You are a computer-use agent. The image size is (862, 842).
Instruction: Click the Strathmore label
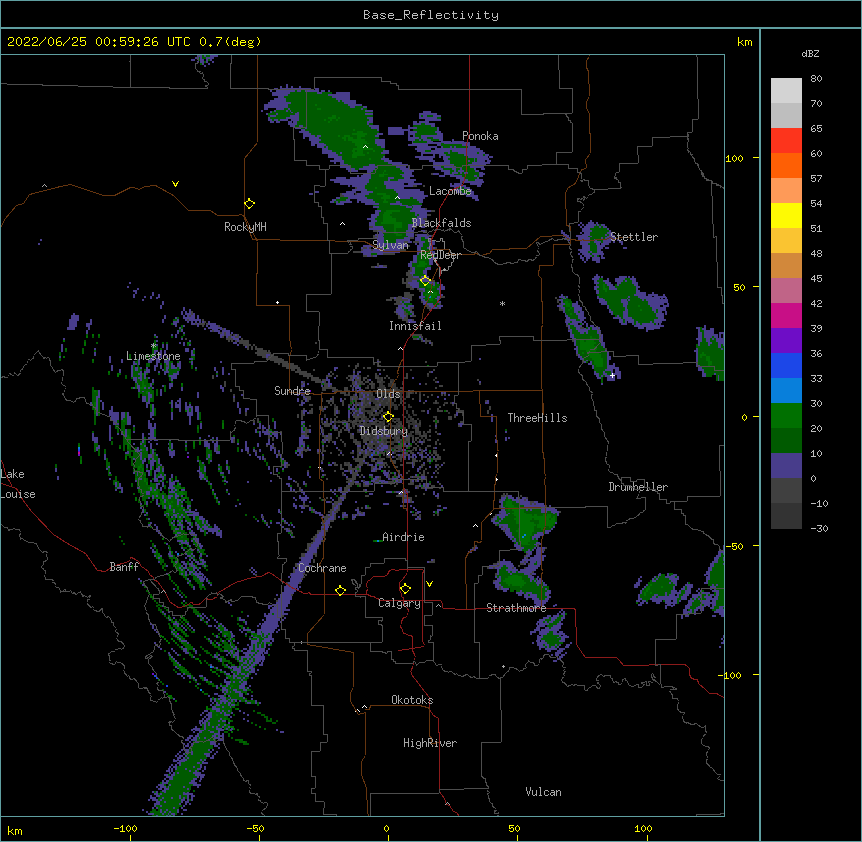coord(516,608)
